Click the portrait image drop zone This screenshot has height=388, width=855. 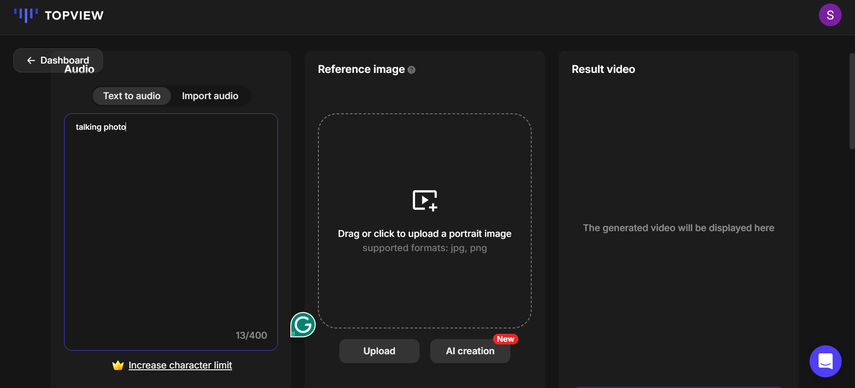[x=425, y=221]
